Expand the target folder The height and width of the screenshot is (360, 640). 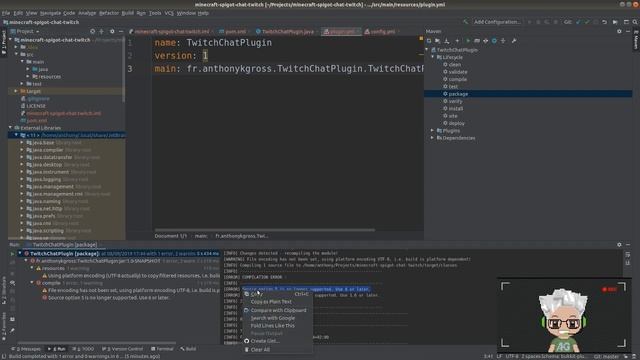16,91
